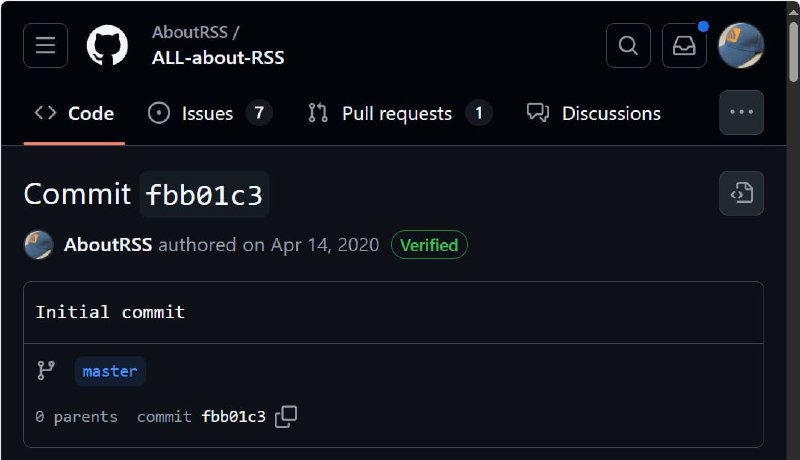Open the search icon button
This screenshot has height=460, width=800.
628,46
